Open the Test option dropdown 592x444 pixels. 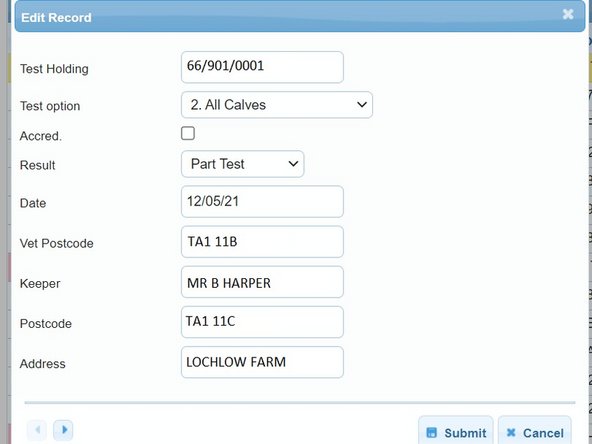pos(277,105)
